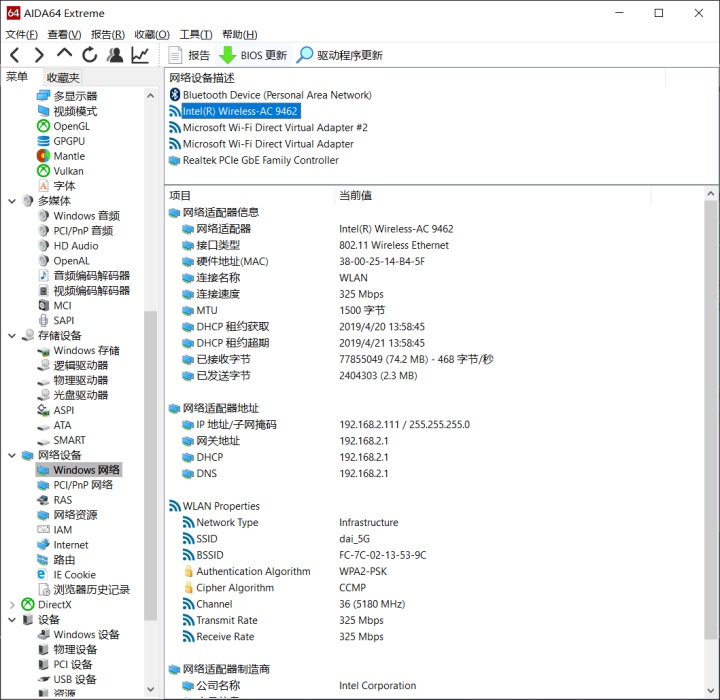Select the SMART tree item
Screen dimensions: 720x700
(62, 440)
